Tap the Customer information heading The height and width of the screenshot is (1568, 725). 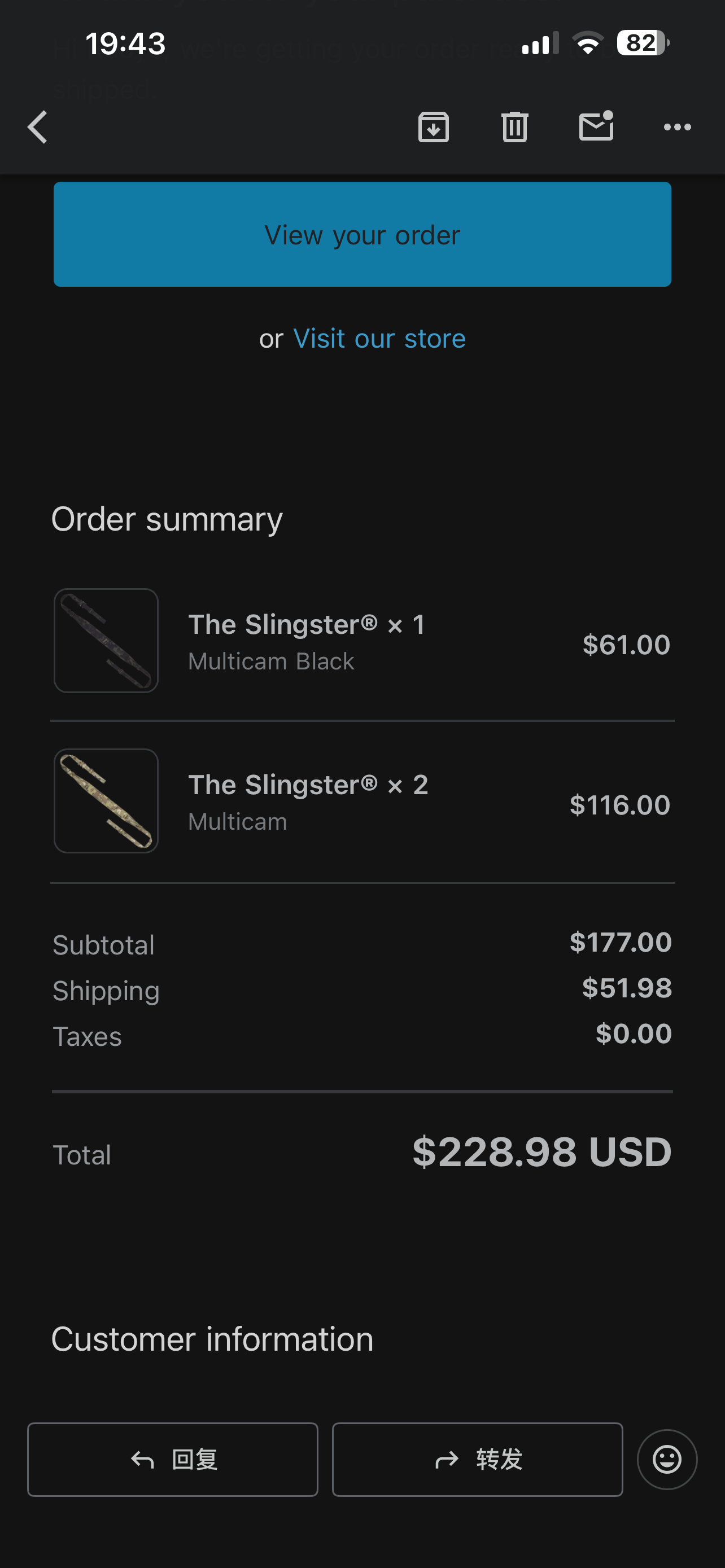212,1340
